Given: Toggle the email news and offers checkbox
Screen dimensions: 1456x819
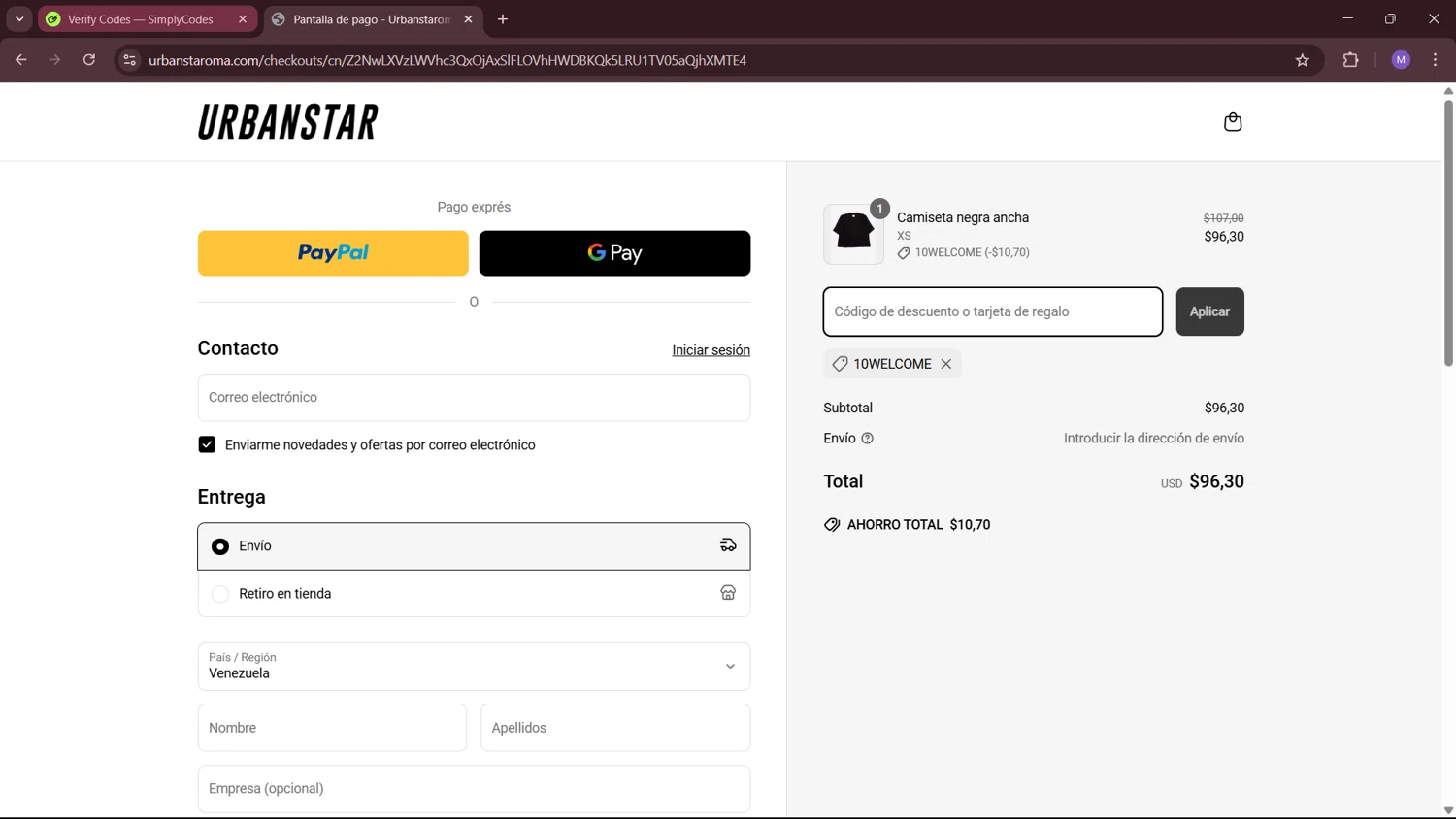Looking at the screenshot, I should tap(207, 444).
